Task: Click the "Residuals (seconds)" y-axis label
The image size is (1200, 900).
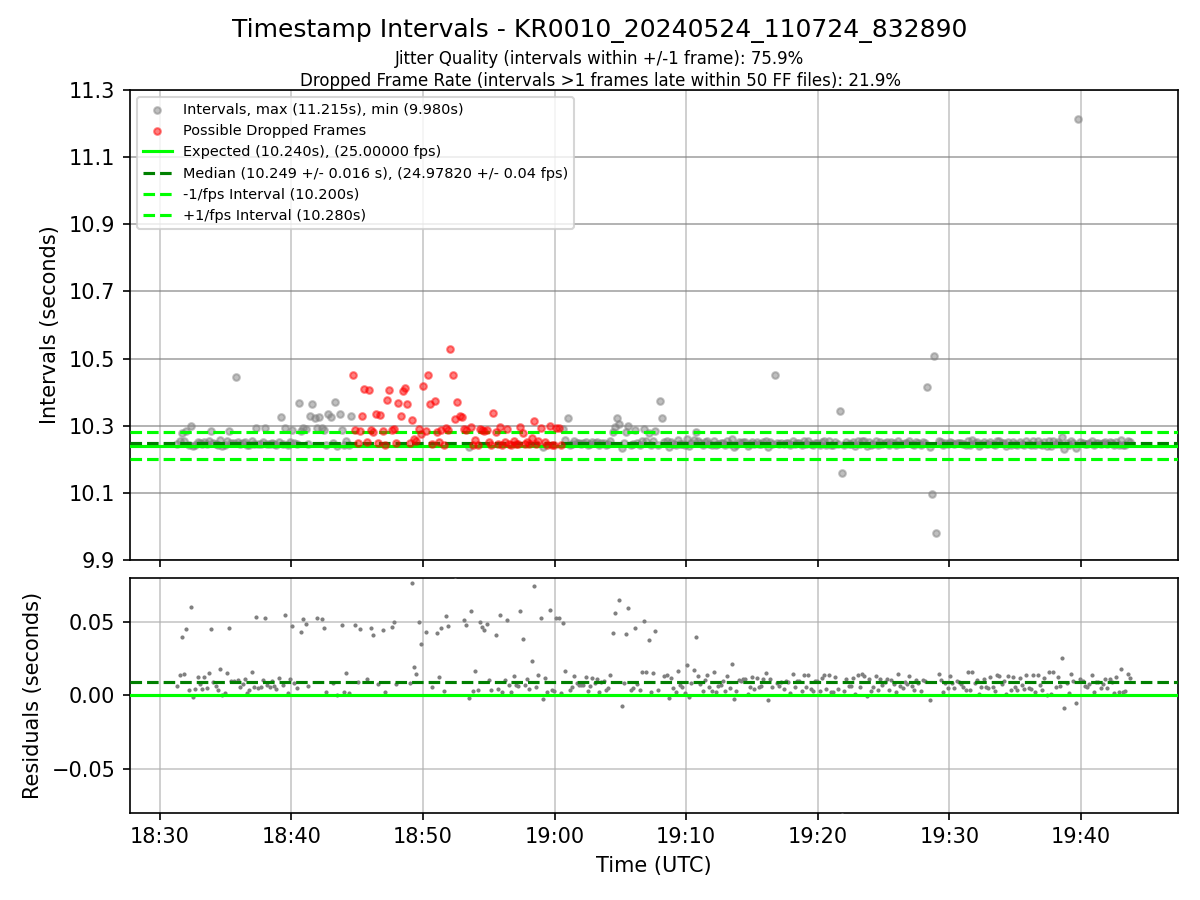Action: [x=33, y=696]
